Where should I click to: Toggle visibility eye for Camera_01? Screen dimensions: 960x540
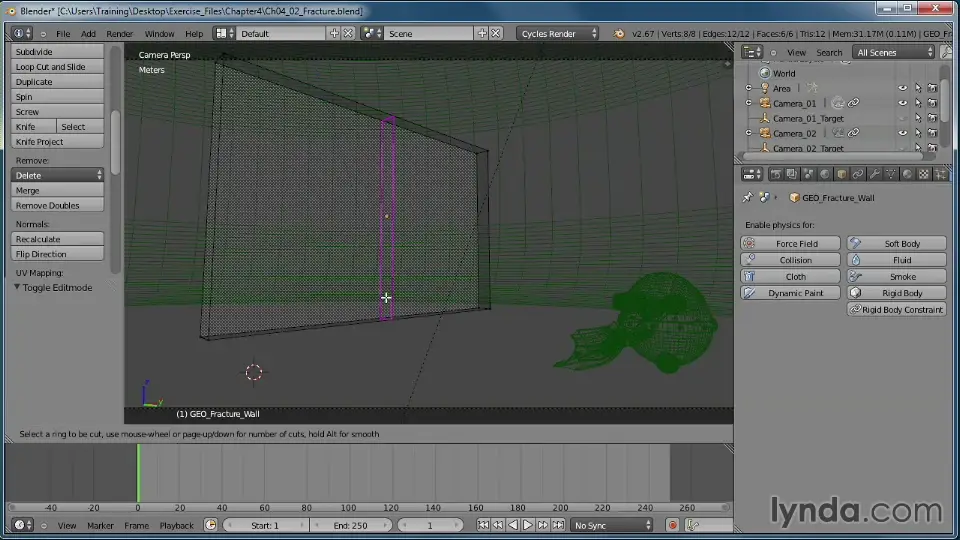pos(902,103)
